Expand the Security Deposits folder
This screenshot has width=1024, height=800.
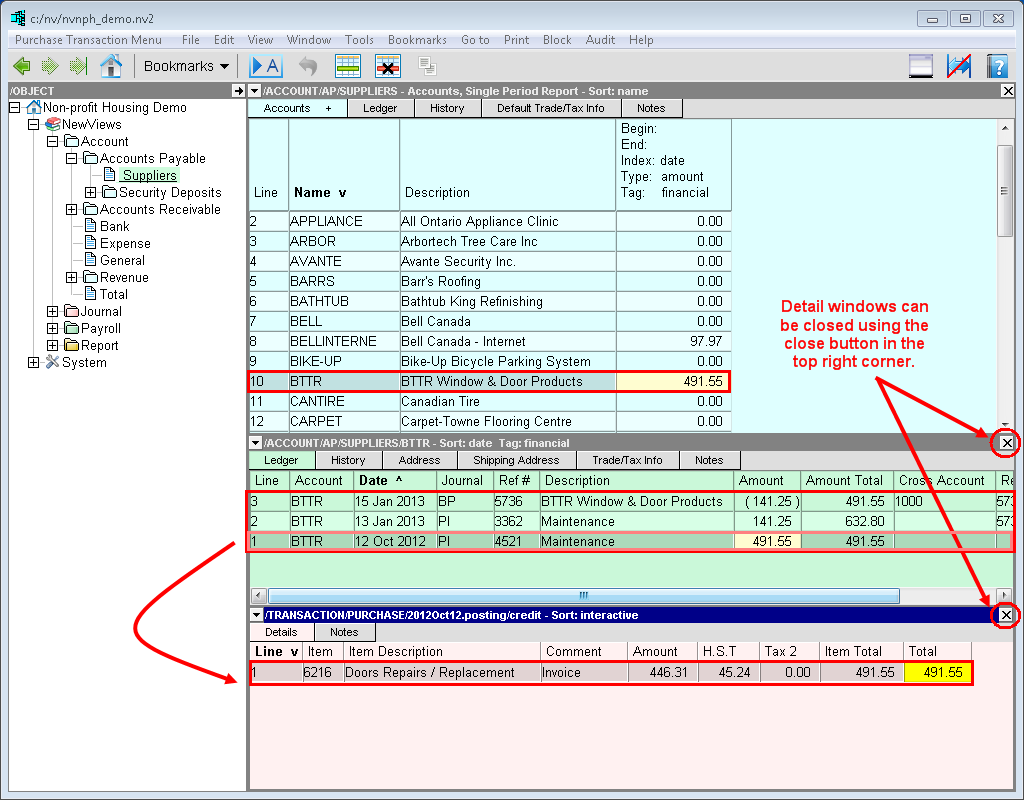(x=91, y=193)
